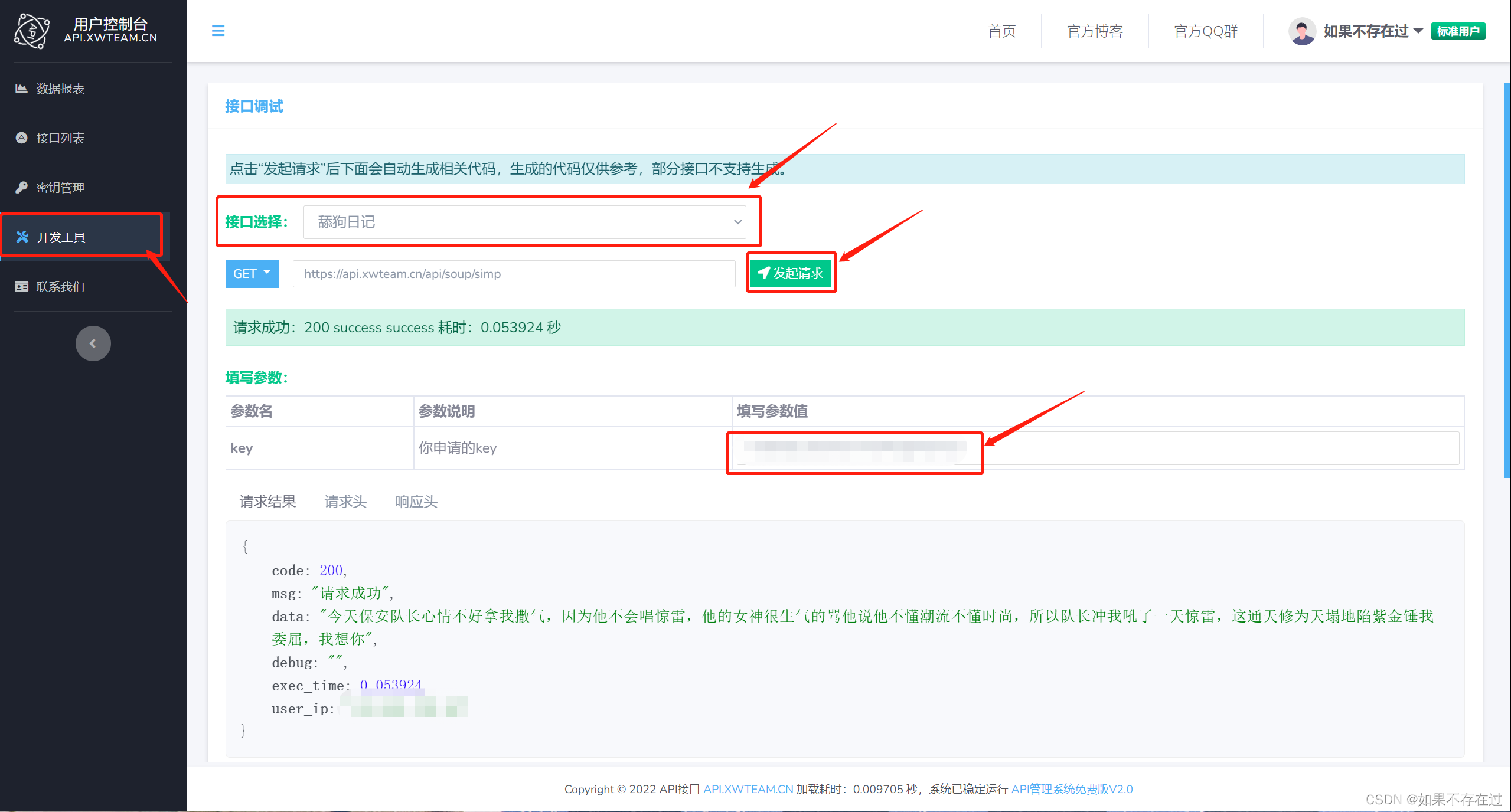
Task: Click the 数据报表 chart icon in sidebar
Action: 21,89
